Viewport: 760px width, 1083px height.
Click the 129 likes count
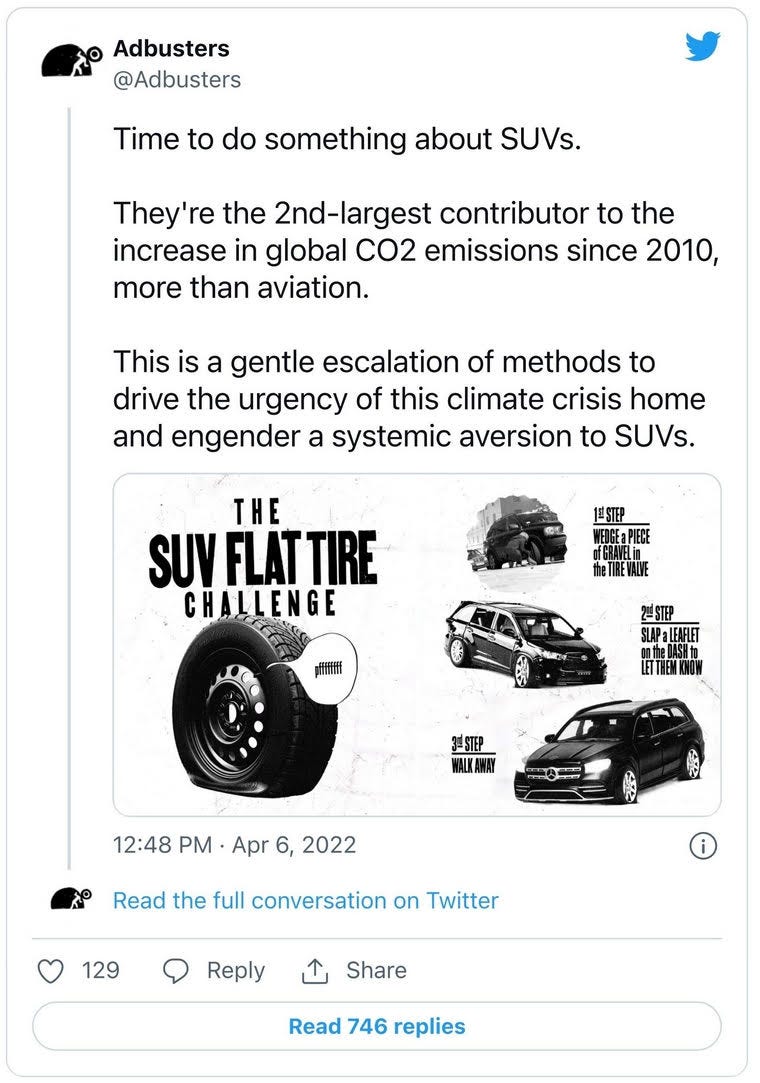(x=101, y=970)
